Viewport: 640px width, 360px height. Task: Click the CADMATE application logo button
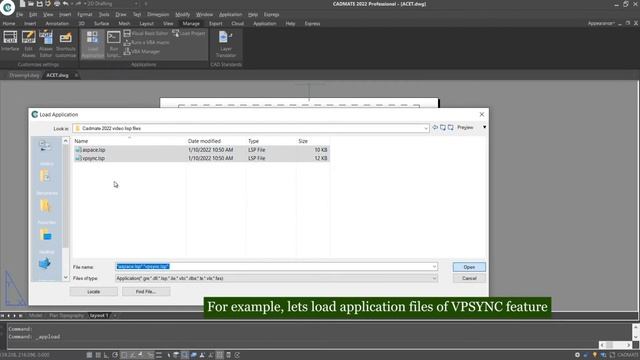pos(7,7)
